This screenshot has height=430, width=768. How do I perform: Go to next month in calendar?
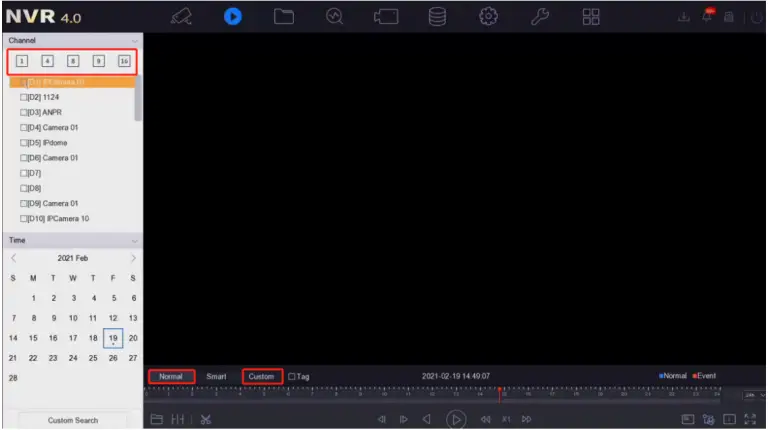(133, 258)
